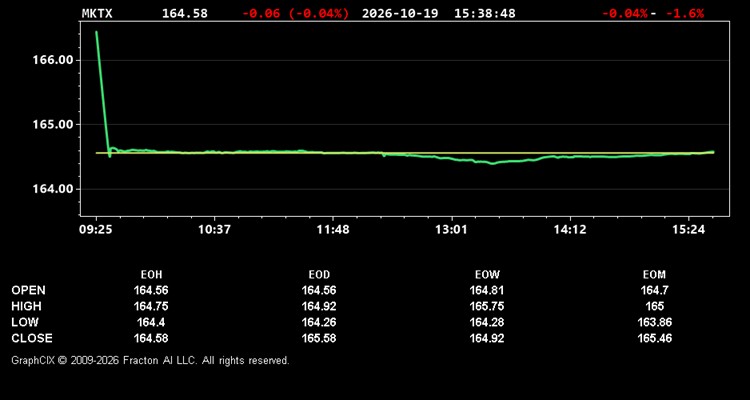Select the HIGH row label
This screenshot has height=400, width=750.
coord(26,306)
